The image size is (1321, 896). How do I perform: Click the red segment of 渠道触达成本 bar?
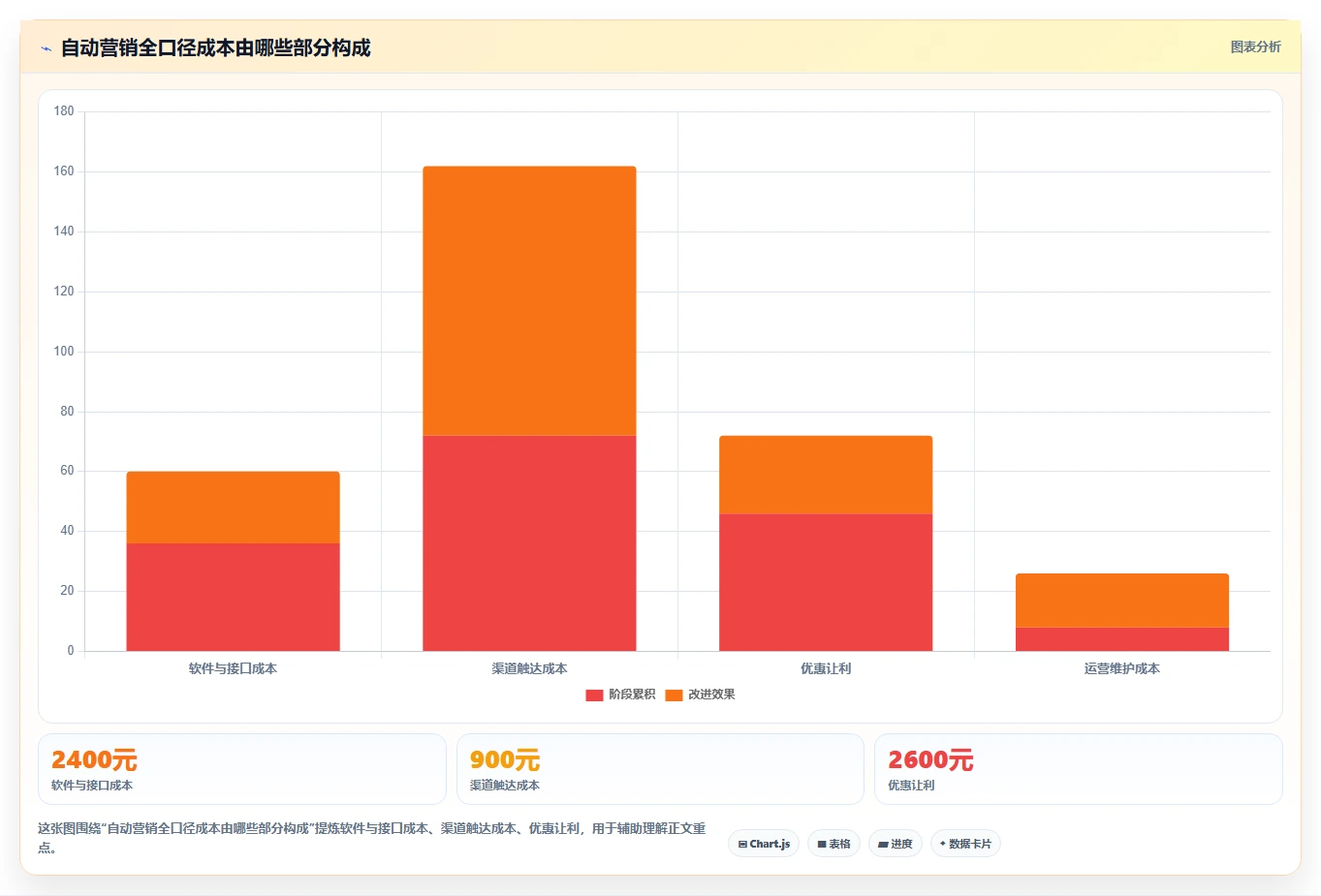(x=529, y=543)
